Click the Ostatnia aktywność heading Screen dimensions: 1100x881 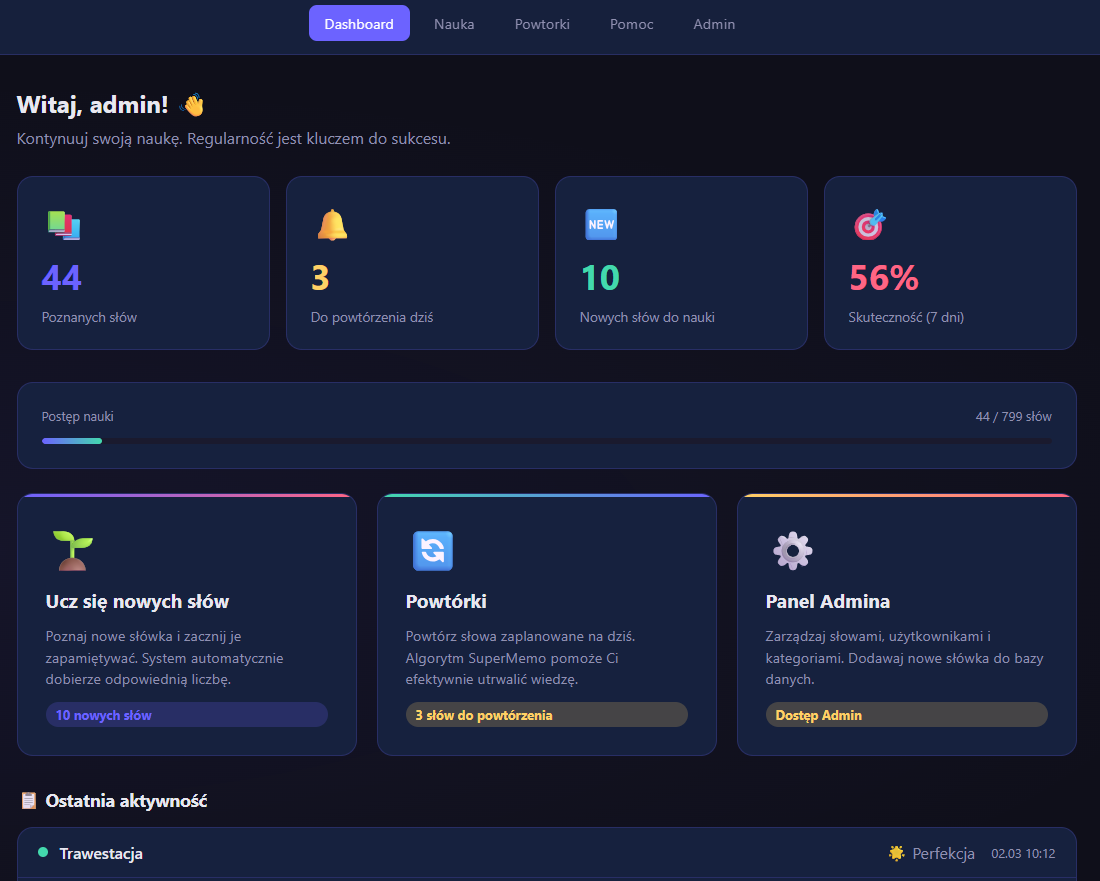tap(126, 800)
